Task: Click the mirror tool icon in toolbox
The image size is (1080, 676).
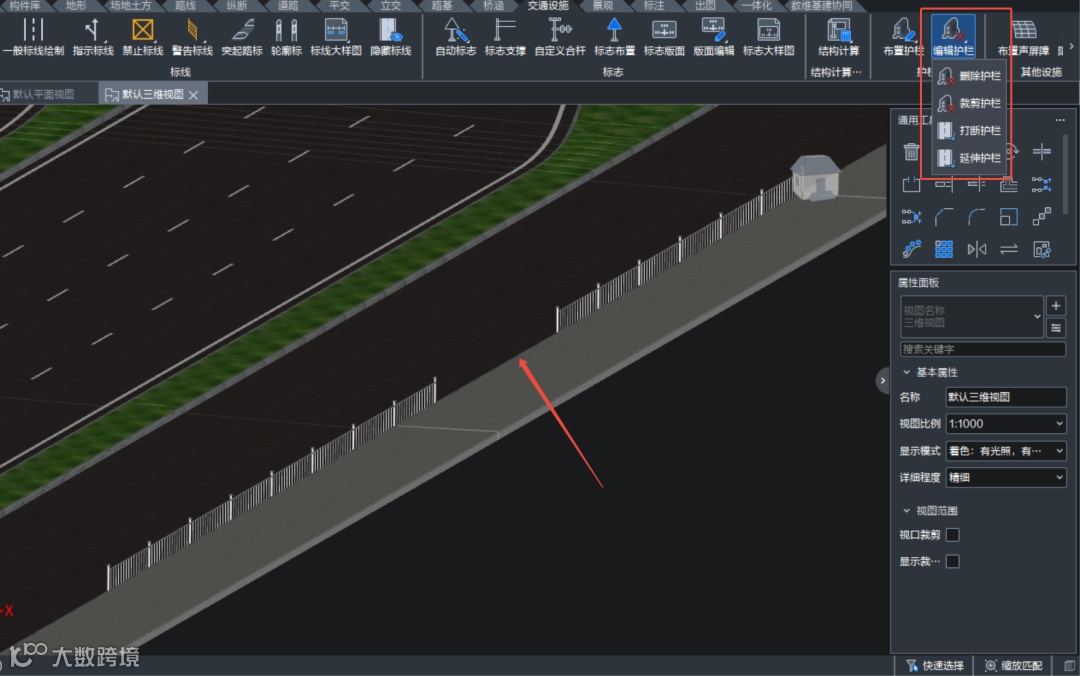Action: click(977, 249)
